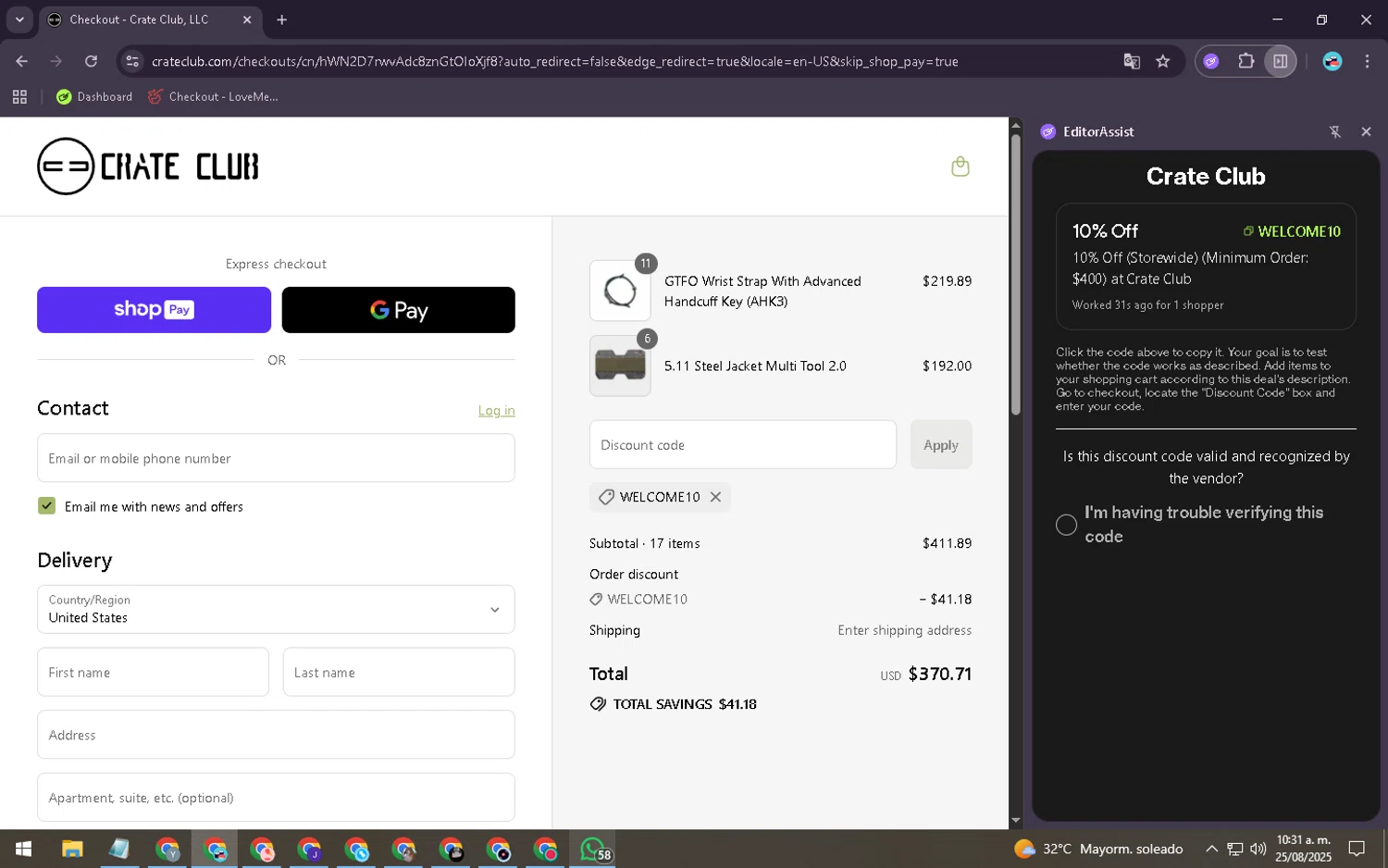1388x868 pixels.
Task: Open the translate page icon
Action: [x=1132, y=61]
